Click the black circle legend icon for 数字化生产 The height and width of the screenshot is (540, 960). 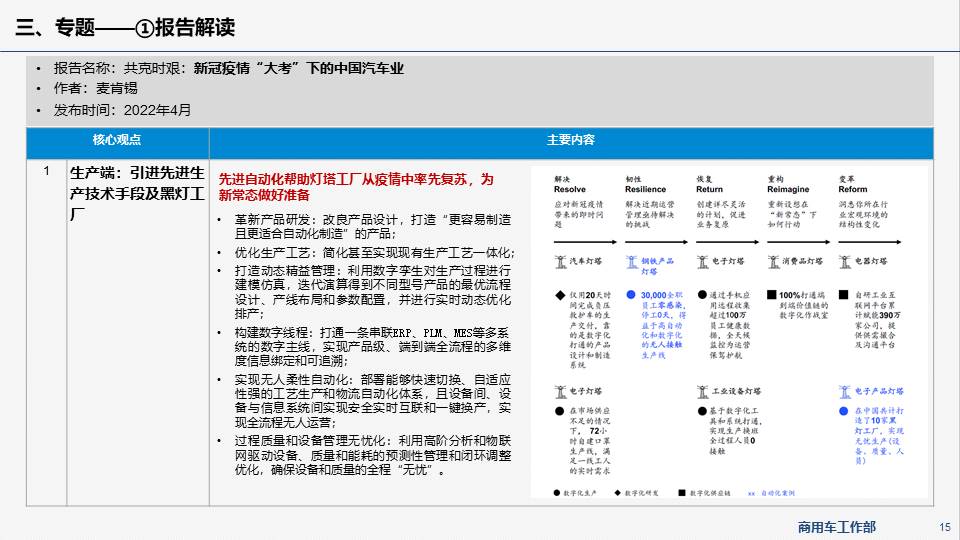click(557, 493)
